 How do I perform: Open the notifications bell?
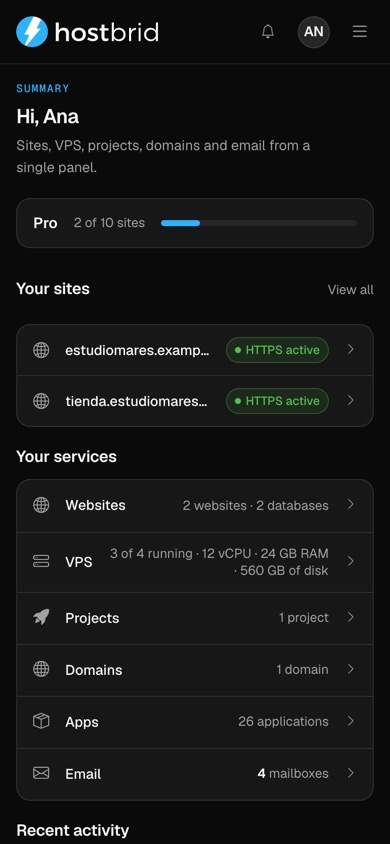pyautogui.click(x=268, y=32)
